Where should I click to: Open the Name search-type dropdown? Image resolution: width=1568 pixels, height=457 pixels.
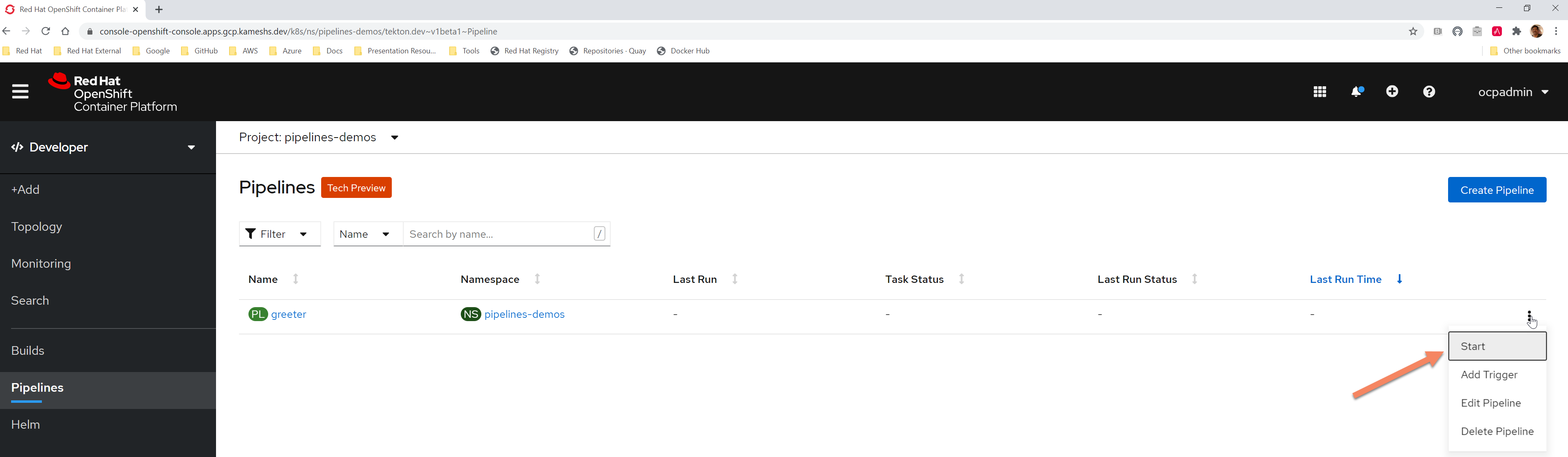(368, 234)
